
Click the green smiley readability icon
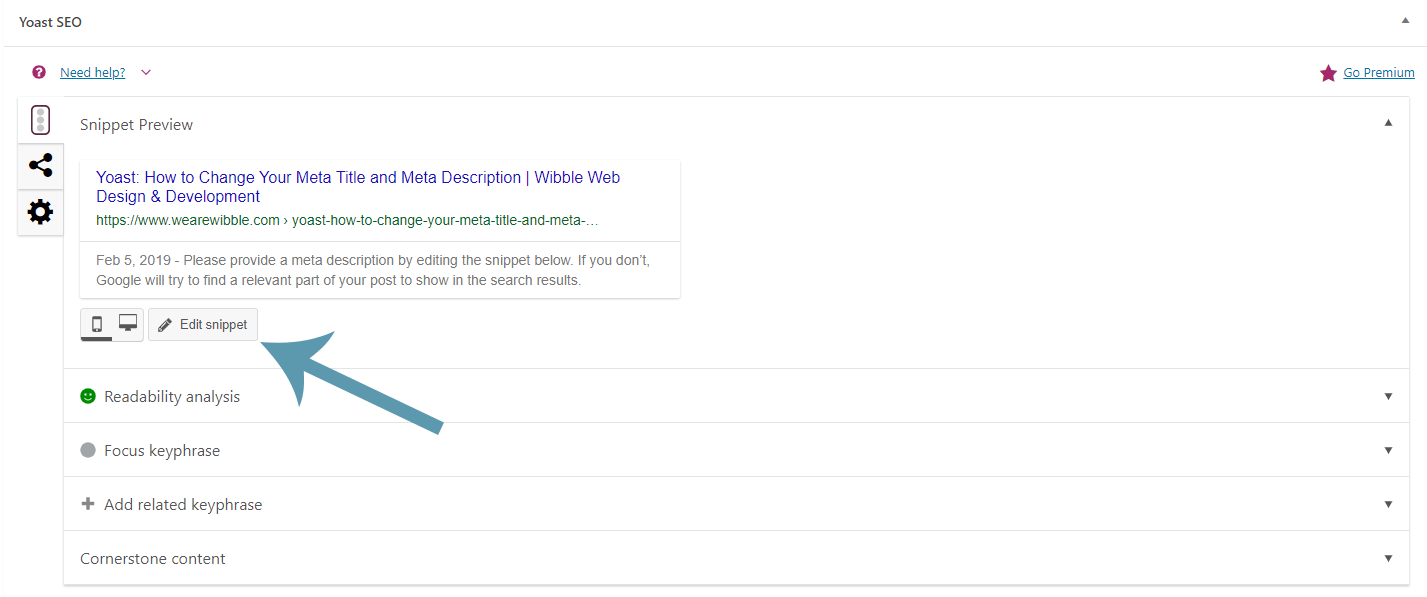88,396
